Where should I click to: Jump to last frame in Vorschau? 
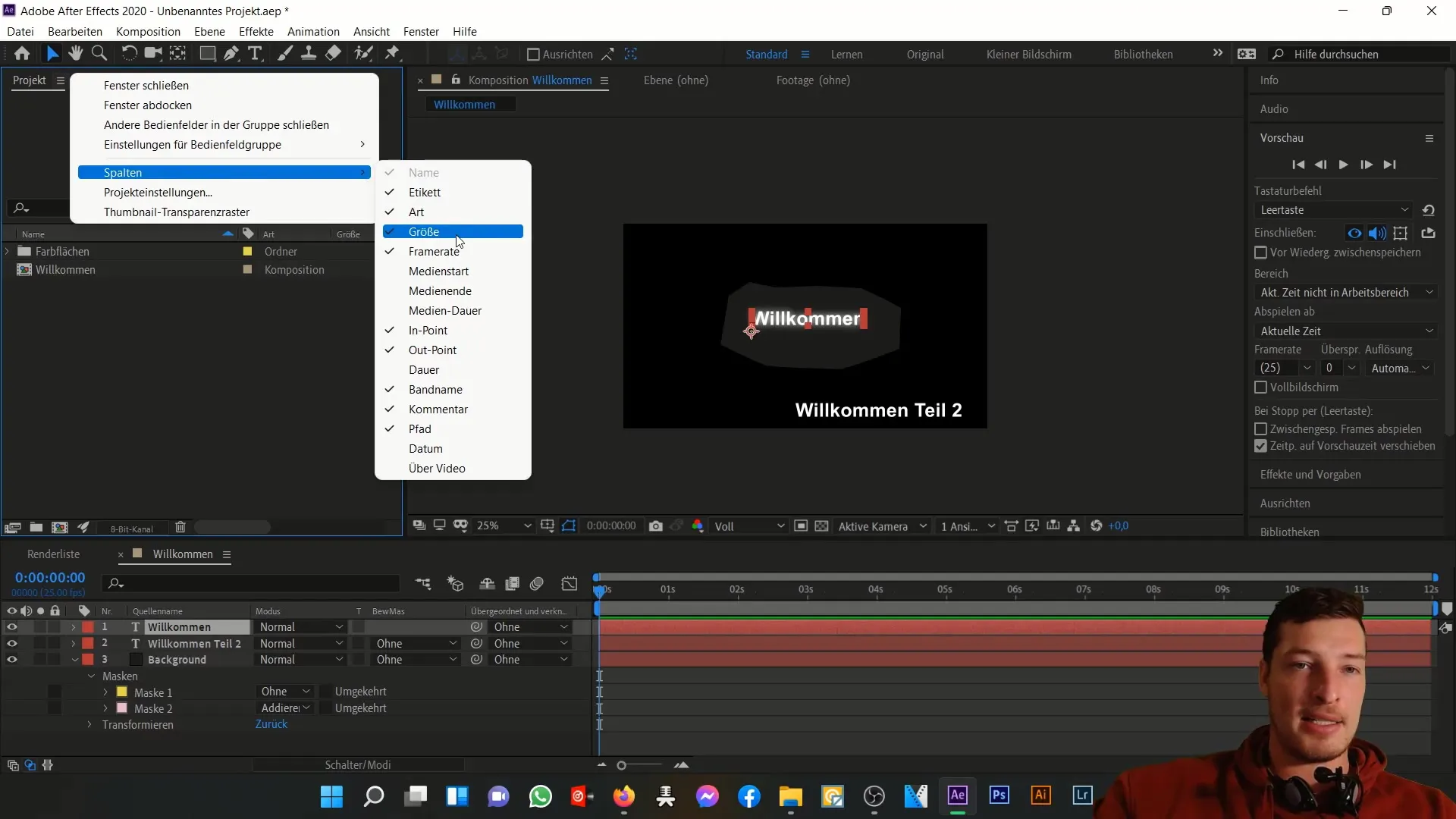pos(1389,165)
